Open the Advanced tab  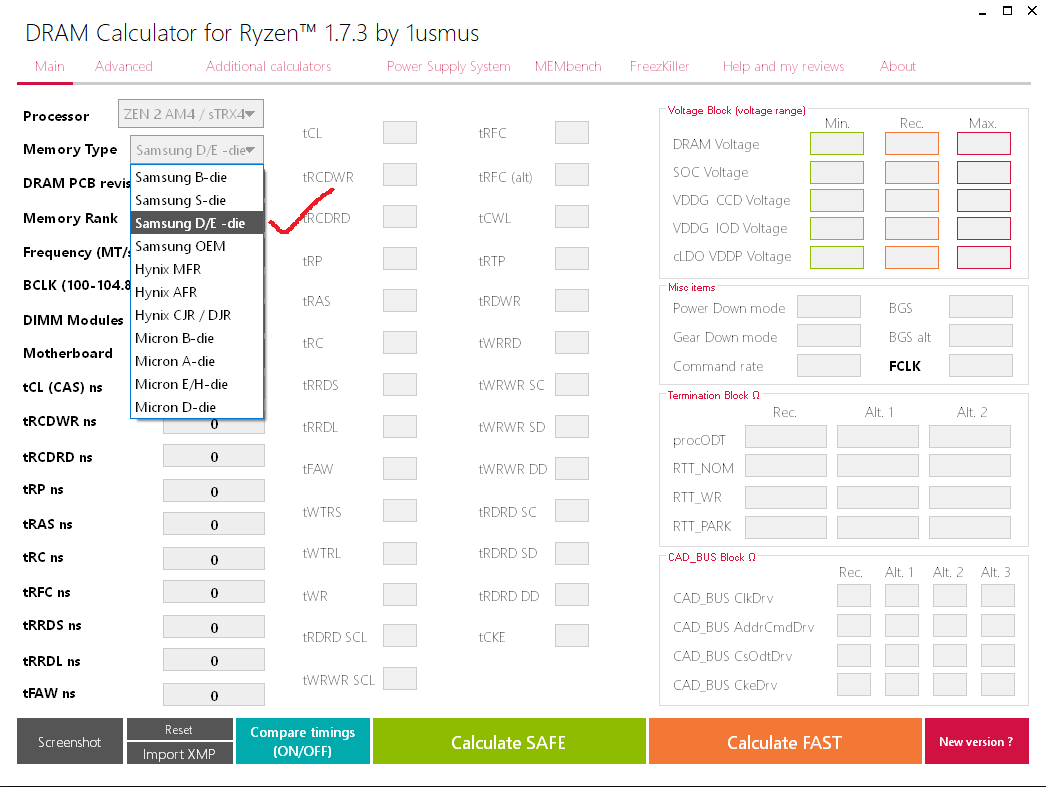[123, 66]
